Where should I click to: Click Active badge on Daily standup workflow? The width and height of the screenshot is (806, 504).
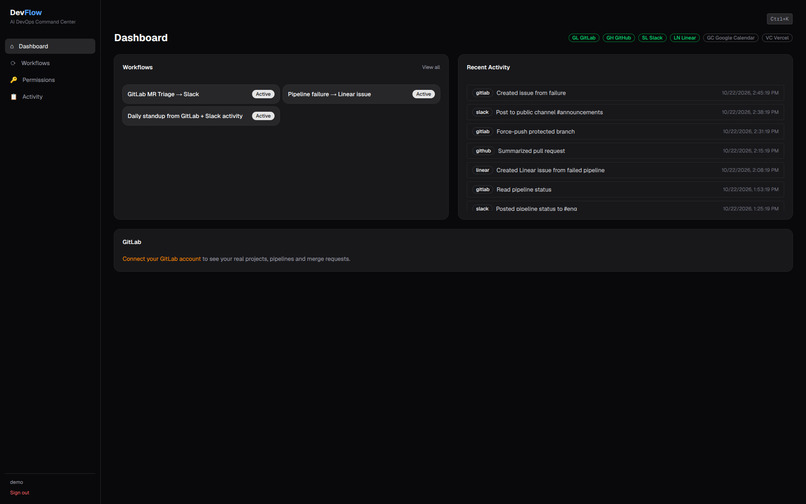263,116
